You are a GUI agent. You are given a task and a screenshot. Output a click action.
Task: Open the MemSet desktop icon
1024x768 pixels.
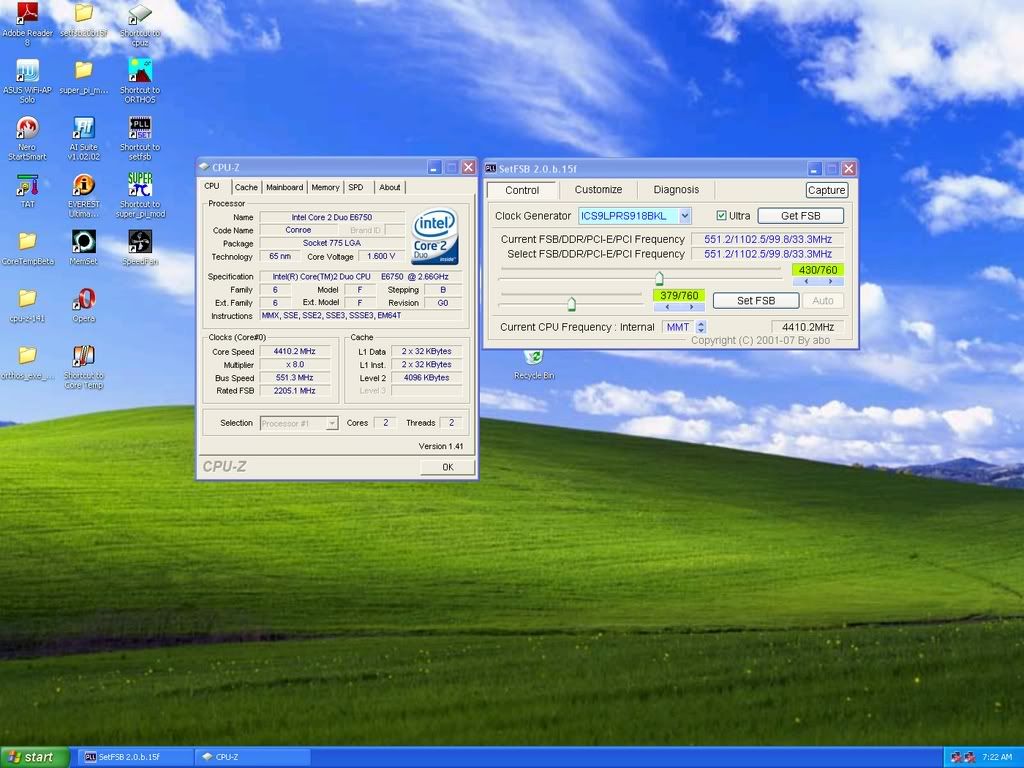point(84,242)
